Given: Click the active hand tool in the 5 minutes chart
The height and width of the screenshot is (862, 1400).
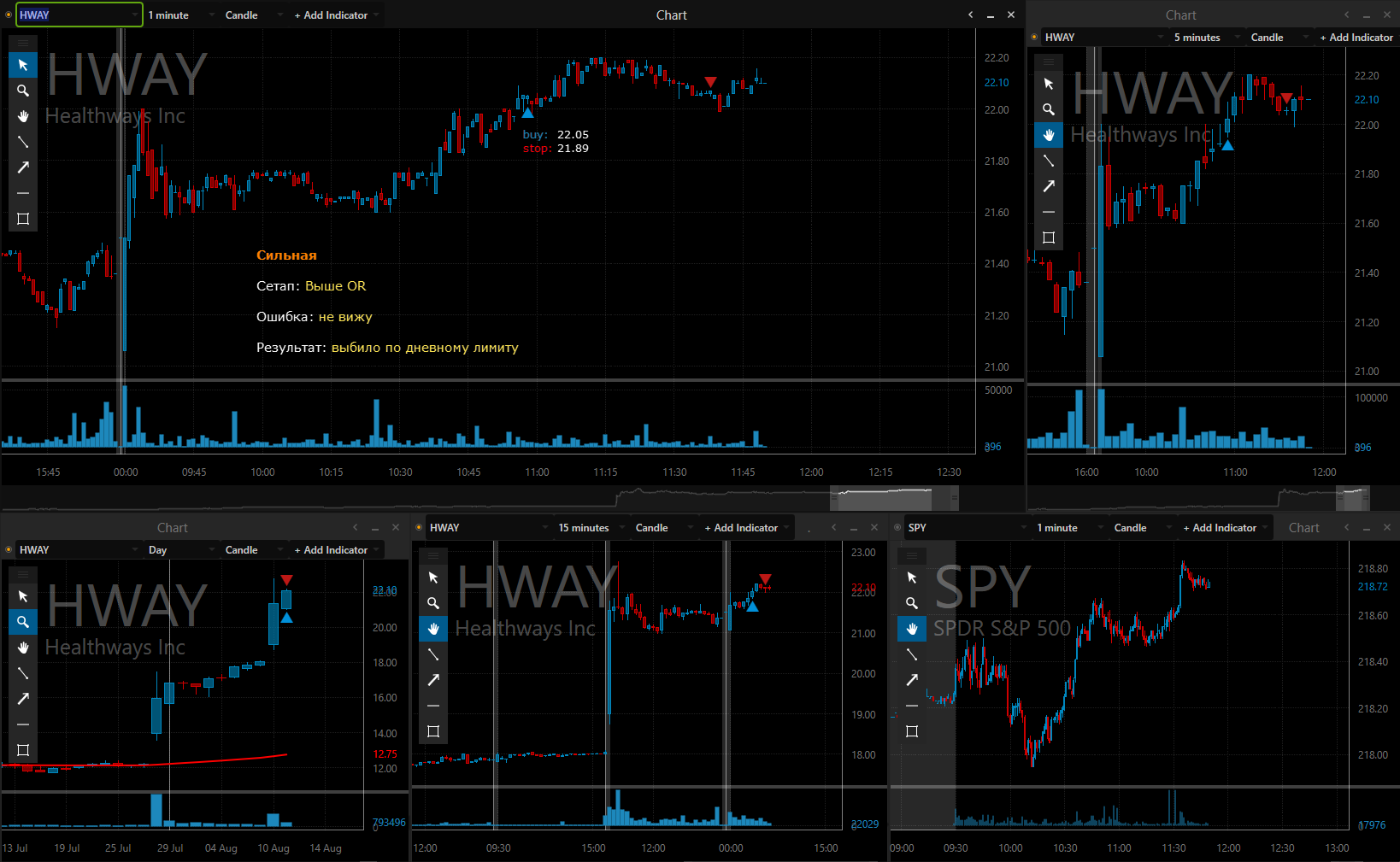Looking at the screenshot, I should [1049, 135].
